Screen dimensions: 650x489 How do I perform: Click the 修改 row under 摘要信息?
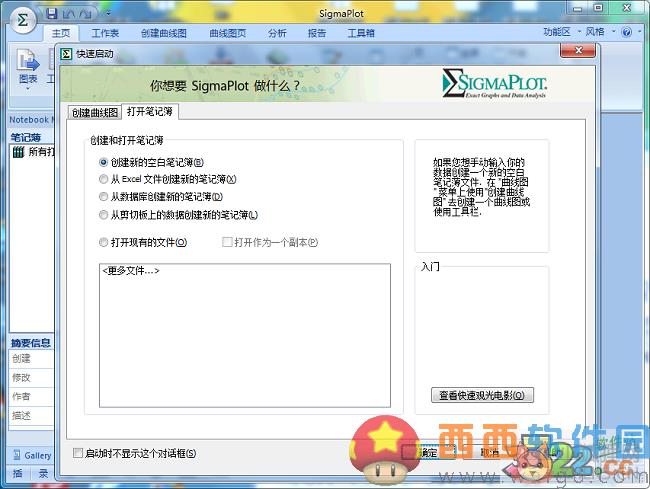click(31, 378)
